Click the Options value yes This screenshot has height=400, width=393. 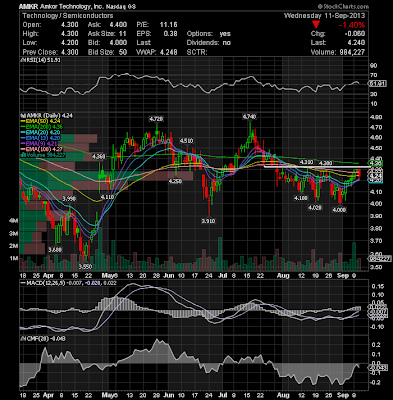225,34
